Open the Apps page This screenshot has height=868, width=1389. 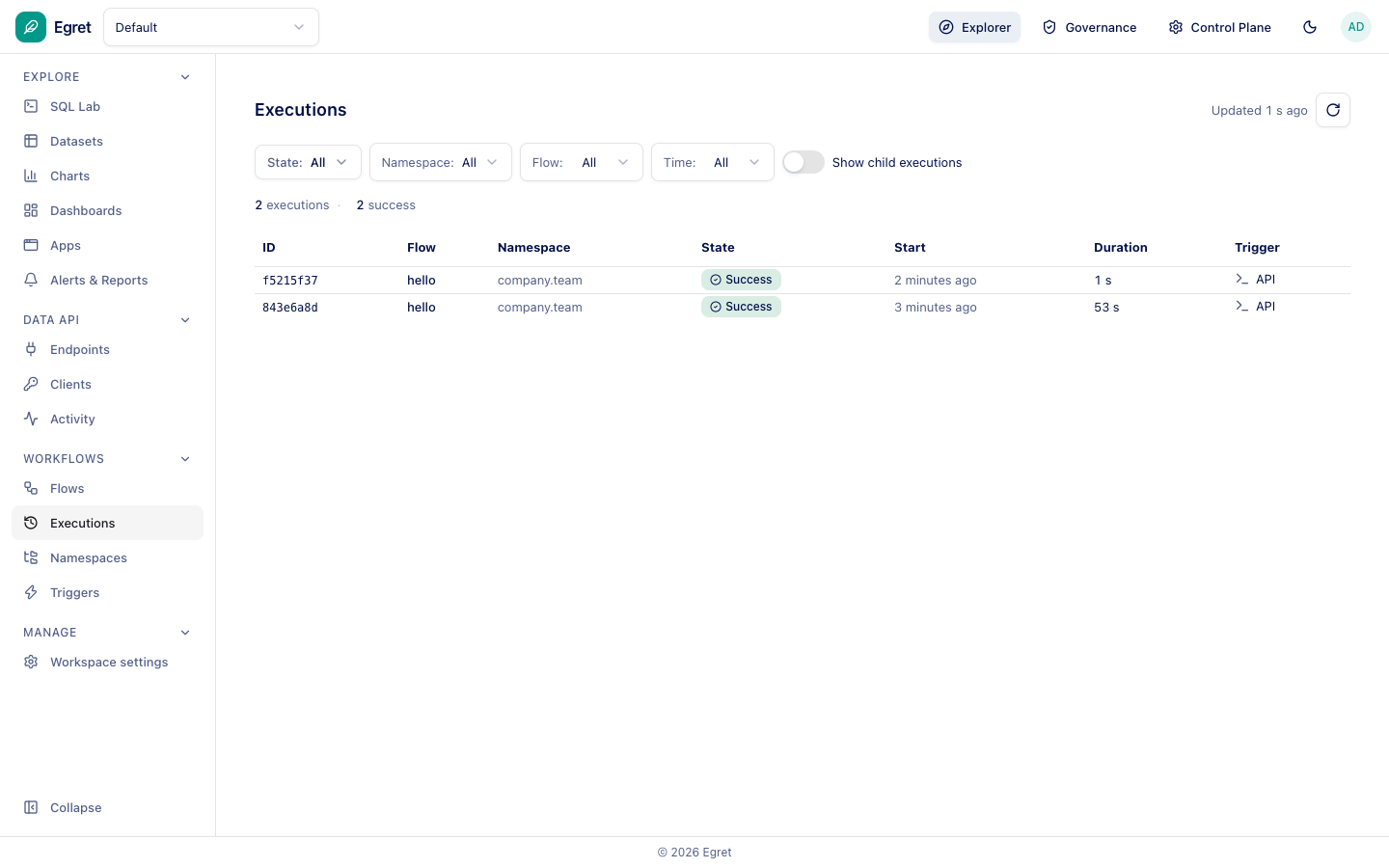(107, 246)
